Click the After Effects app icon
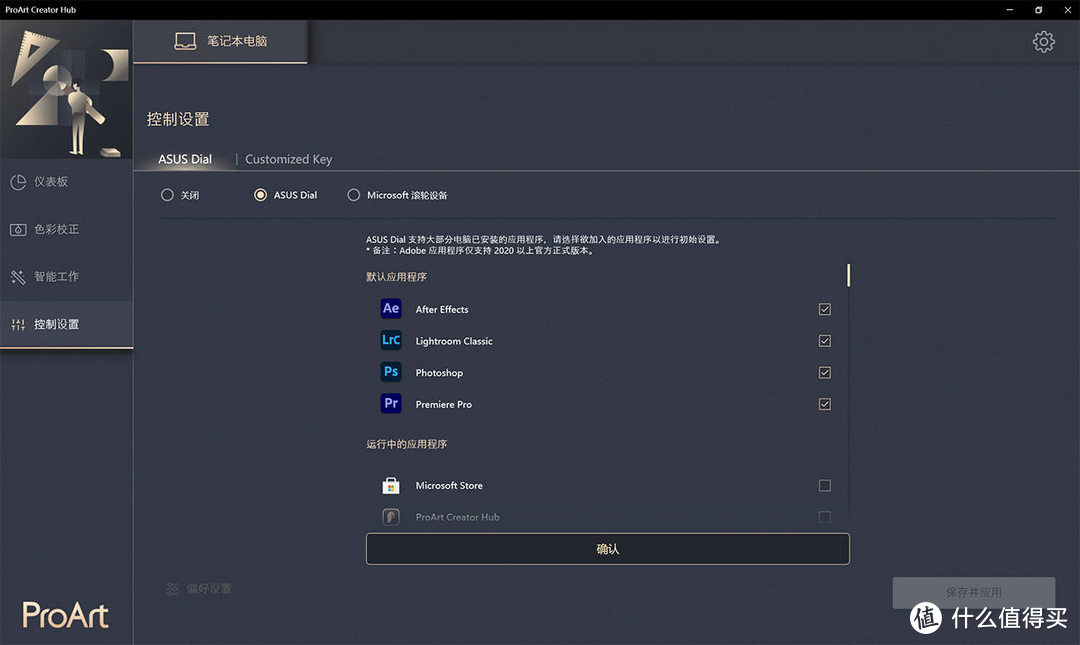1080x645 pixels. pos(391,309)
